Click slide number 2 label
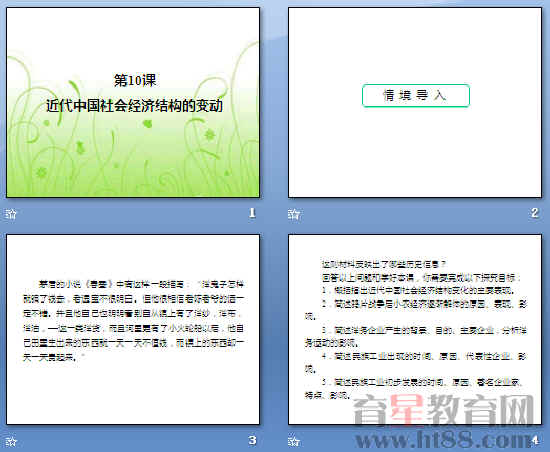Viewport: 550px width, 452px height. coord(535,212)
